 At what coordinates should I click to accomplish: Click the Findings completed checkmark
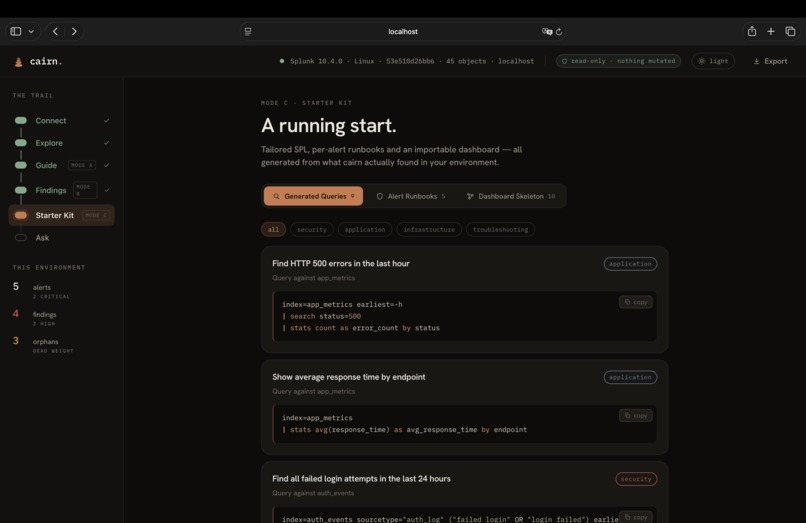pos(106,190)
